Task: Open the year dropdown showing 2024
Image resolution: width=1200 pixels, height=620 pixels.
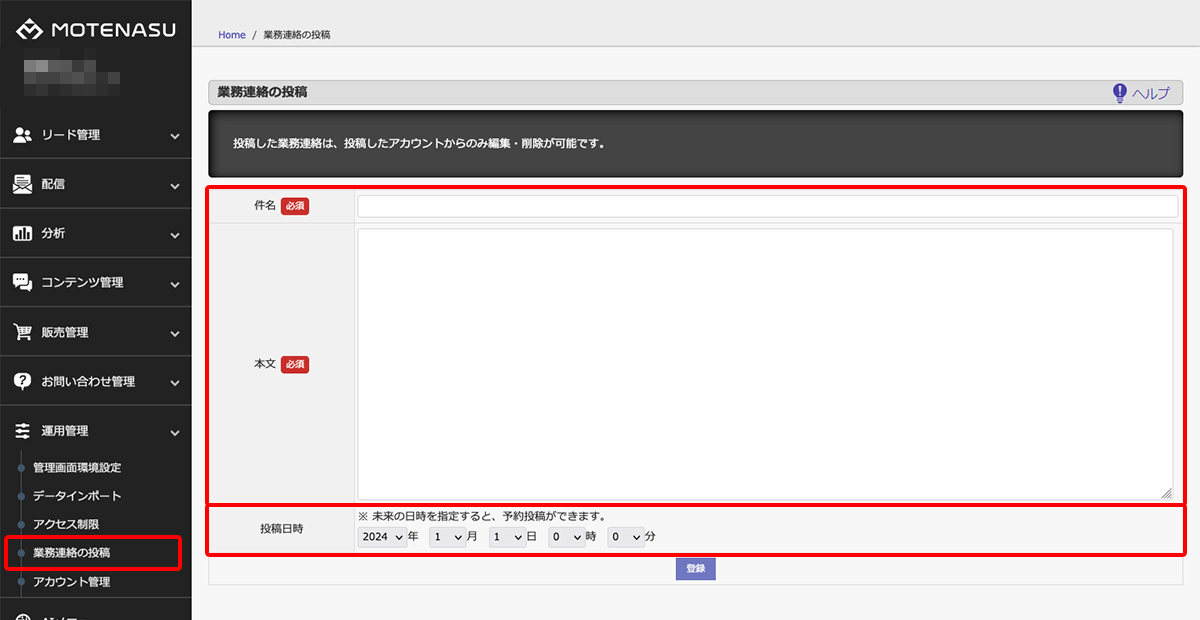Action: [383, 537]
